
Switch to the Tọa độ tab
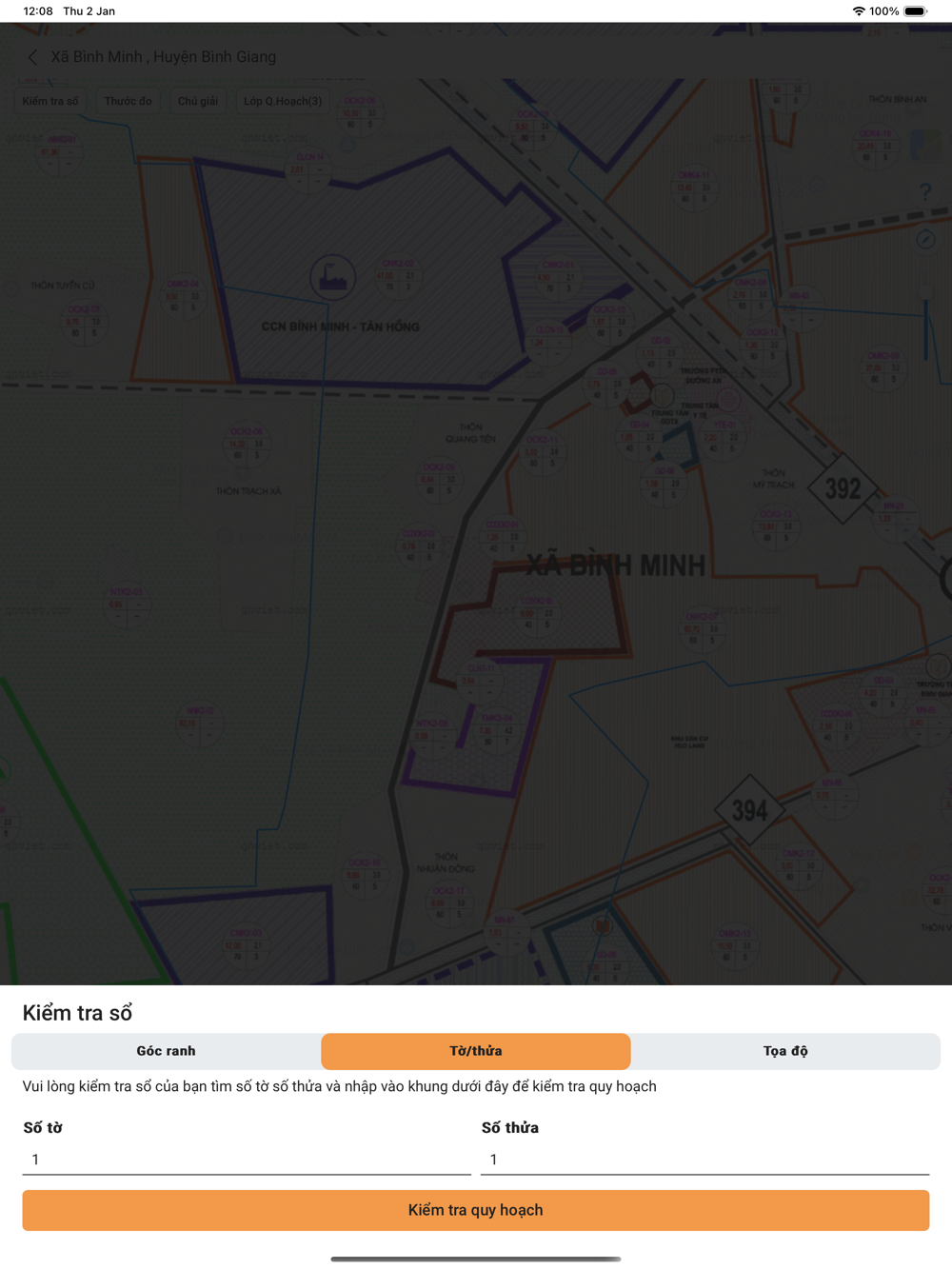(785, 1051)
